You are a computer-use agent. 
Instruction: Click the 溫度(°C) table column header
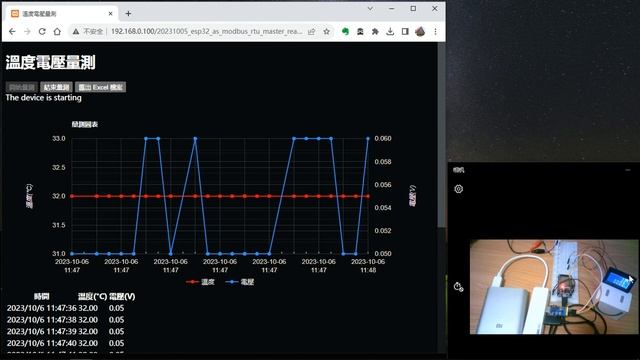tap(93, 296)
